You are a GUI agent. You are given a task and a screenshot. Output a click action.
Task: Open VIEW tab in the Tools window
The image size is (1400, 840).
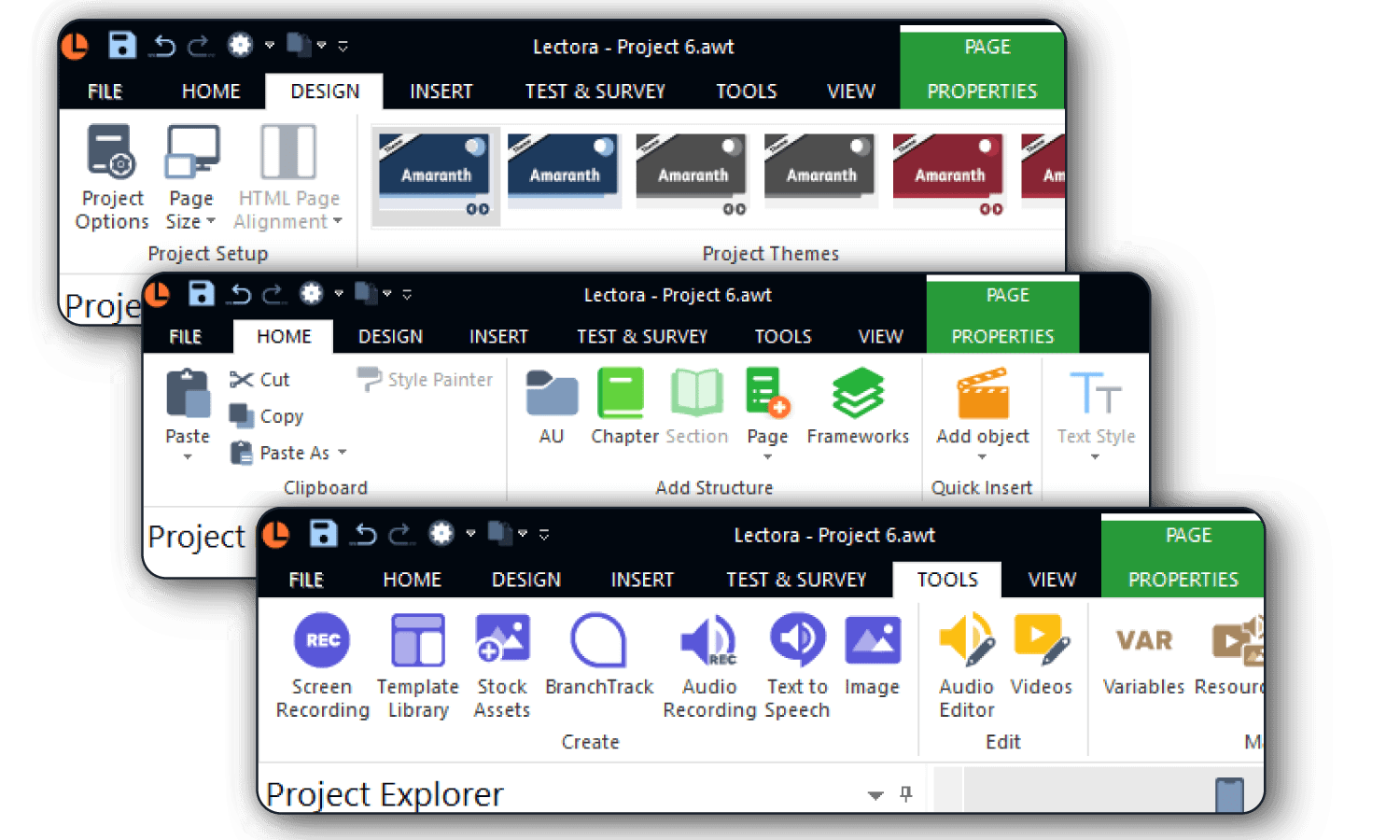coord(1052,580)
